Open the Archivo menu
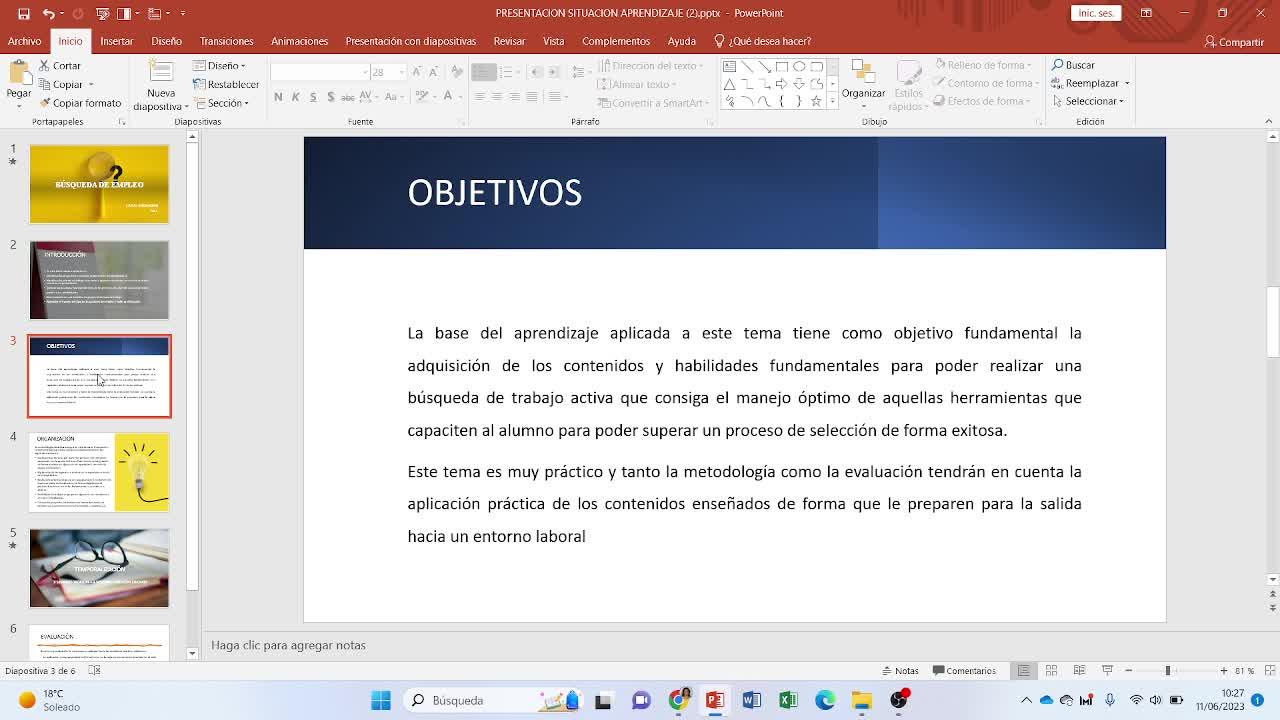 24,41
